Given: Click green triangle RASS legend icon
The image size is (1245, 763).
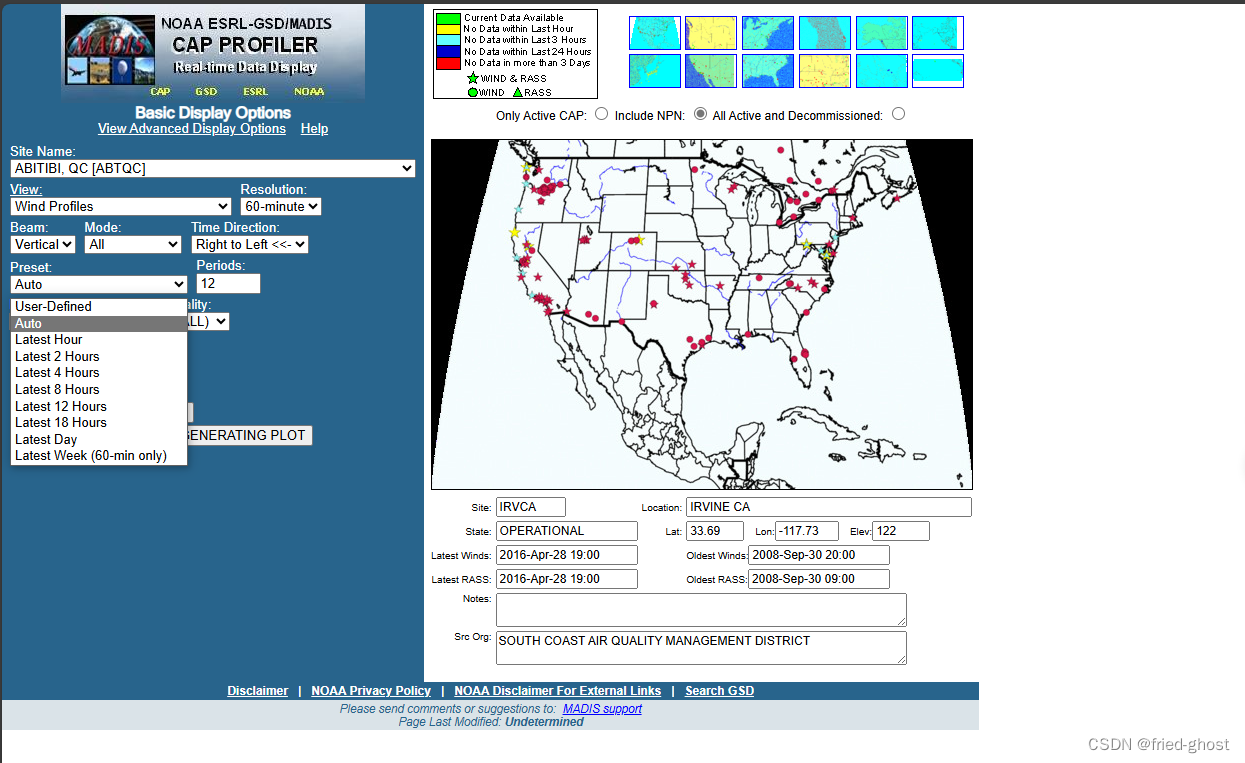Looking at the screenshot, I should click(517, 92).
